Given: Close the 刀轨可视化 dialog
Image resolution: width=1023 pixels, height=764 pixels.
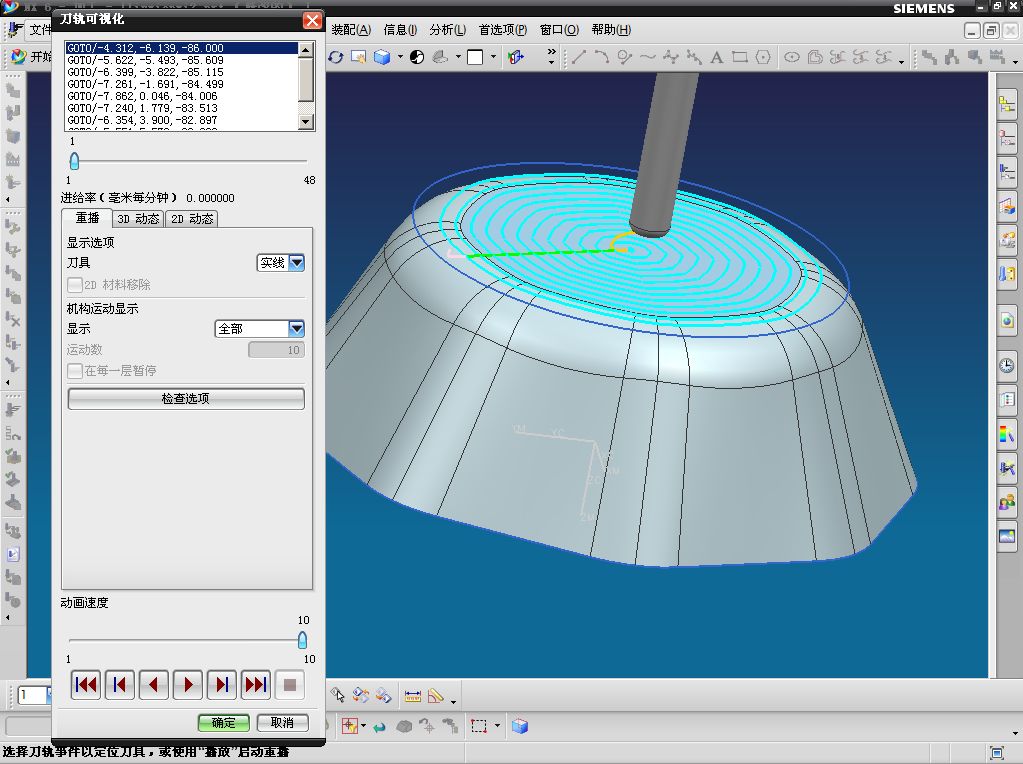Looking at the screenshot, I should tap(312, 20).
